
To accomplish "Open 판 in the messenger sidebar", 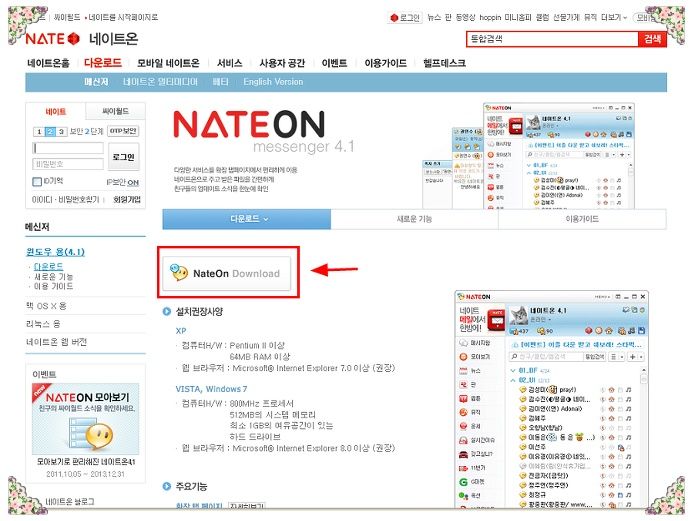I will pyautogui.click(x=468, y=384).
